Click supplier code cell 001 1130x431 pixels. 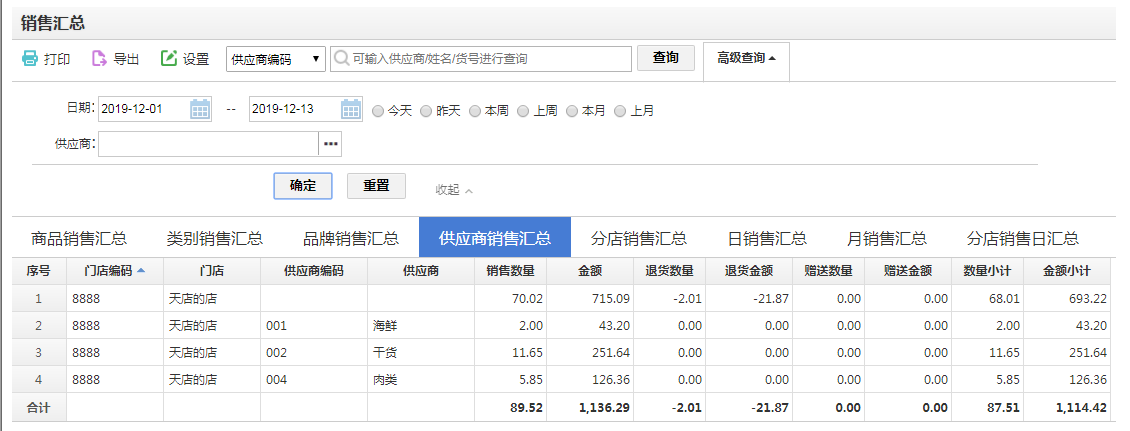tap(313, 326)
